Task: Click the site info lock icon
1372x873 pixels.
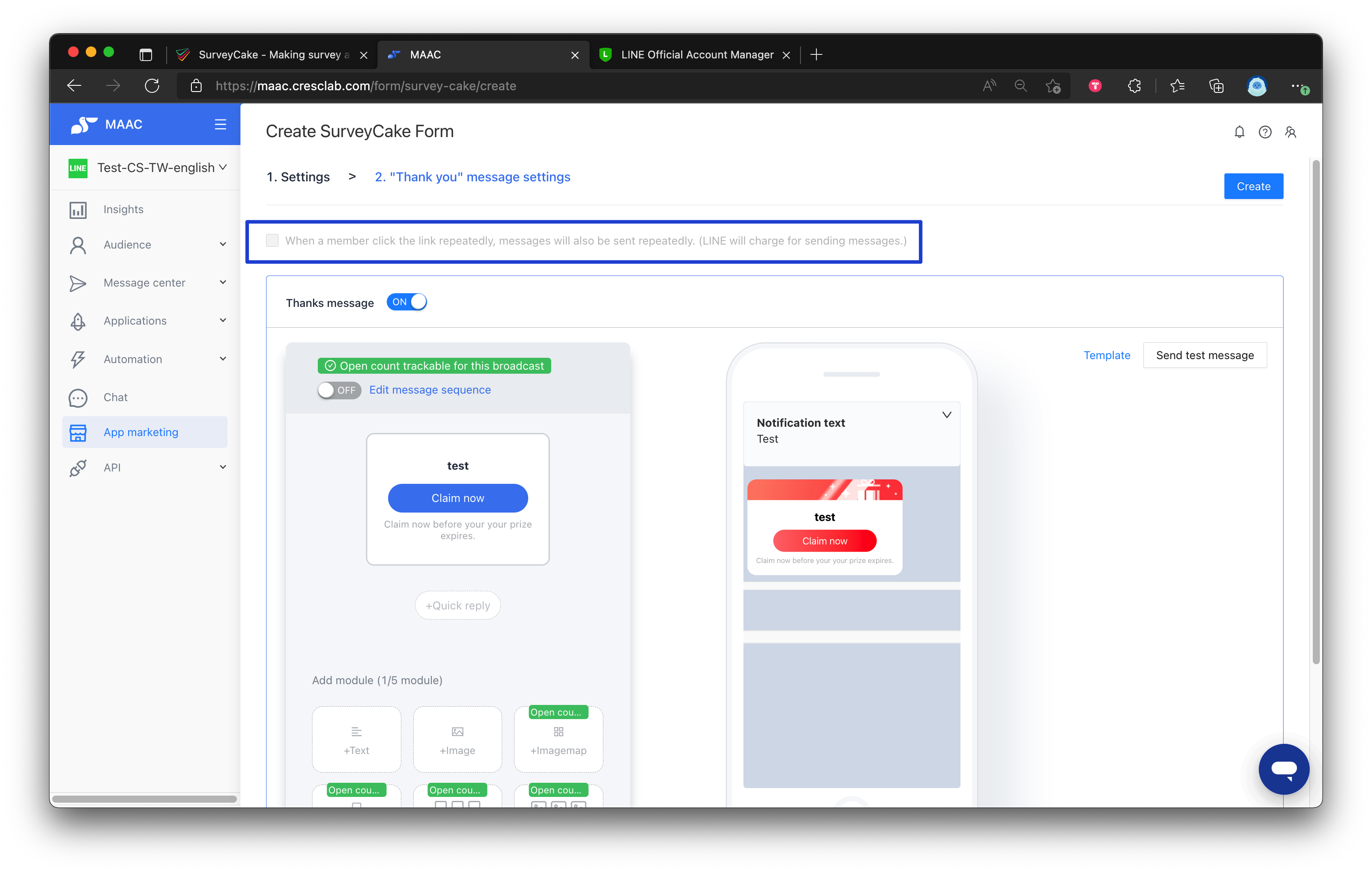Action: point(196,86)
